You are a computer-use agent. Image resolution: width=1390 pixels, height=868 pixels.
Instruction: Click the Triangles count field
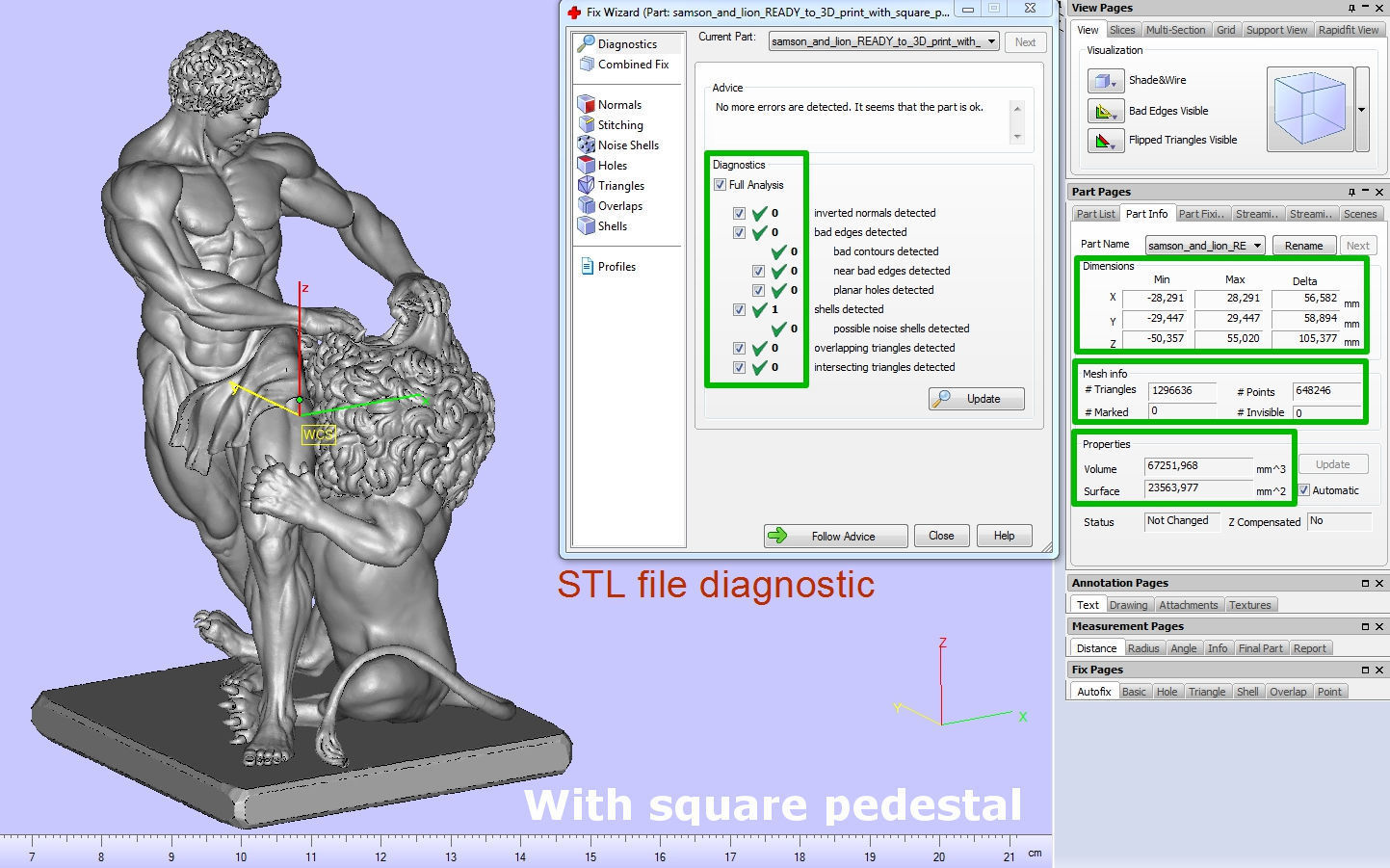(1181, 391)
